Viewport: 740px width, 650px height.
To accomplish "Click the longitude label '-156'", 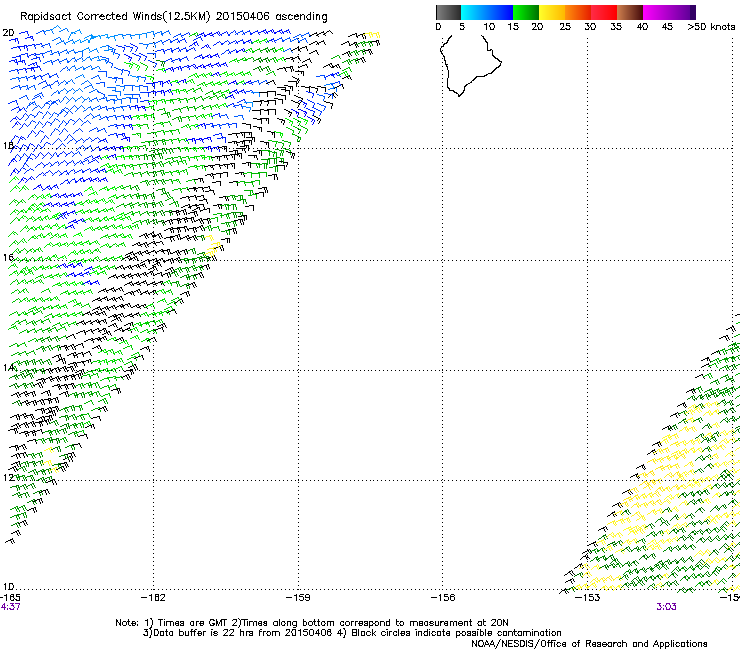I will (443, 598).
